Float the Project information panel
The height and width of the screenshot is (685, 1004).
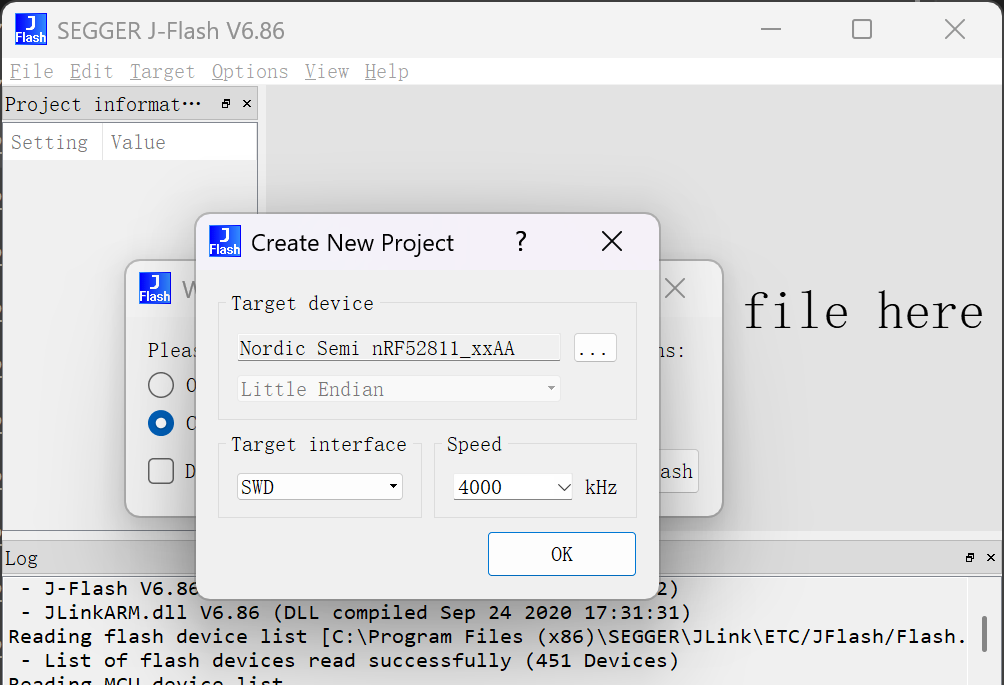[x=226, y=104]
